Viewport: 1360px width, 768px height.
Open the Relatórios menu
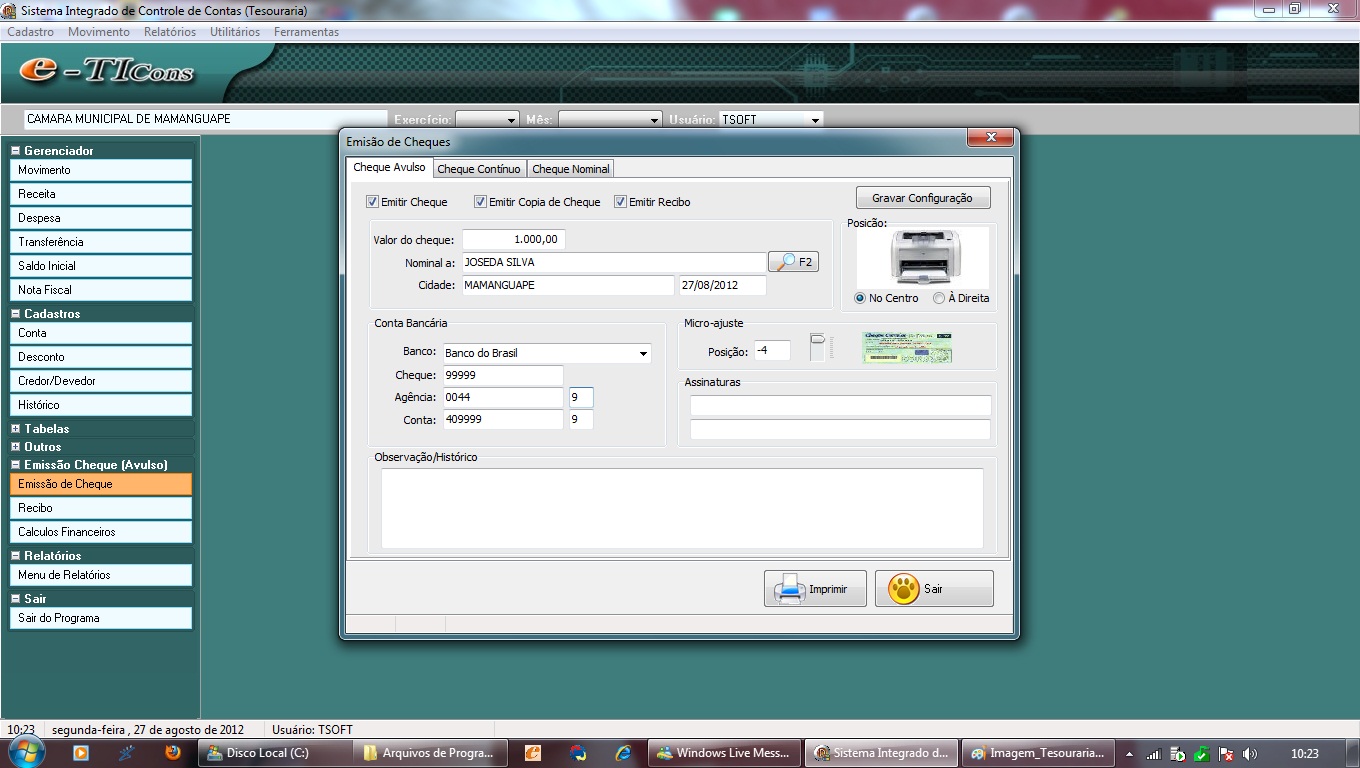pyautogui.click(x=169, y=32)
